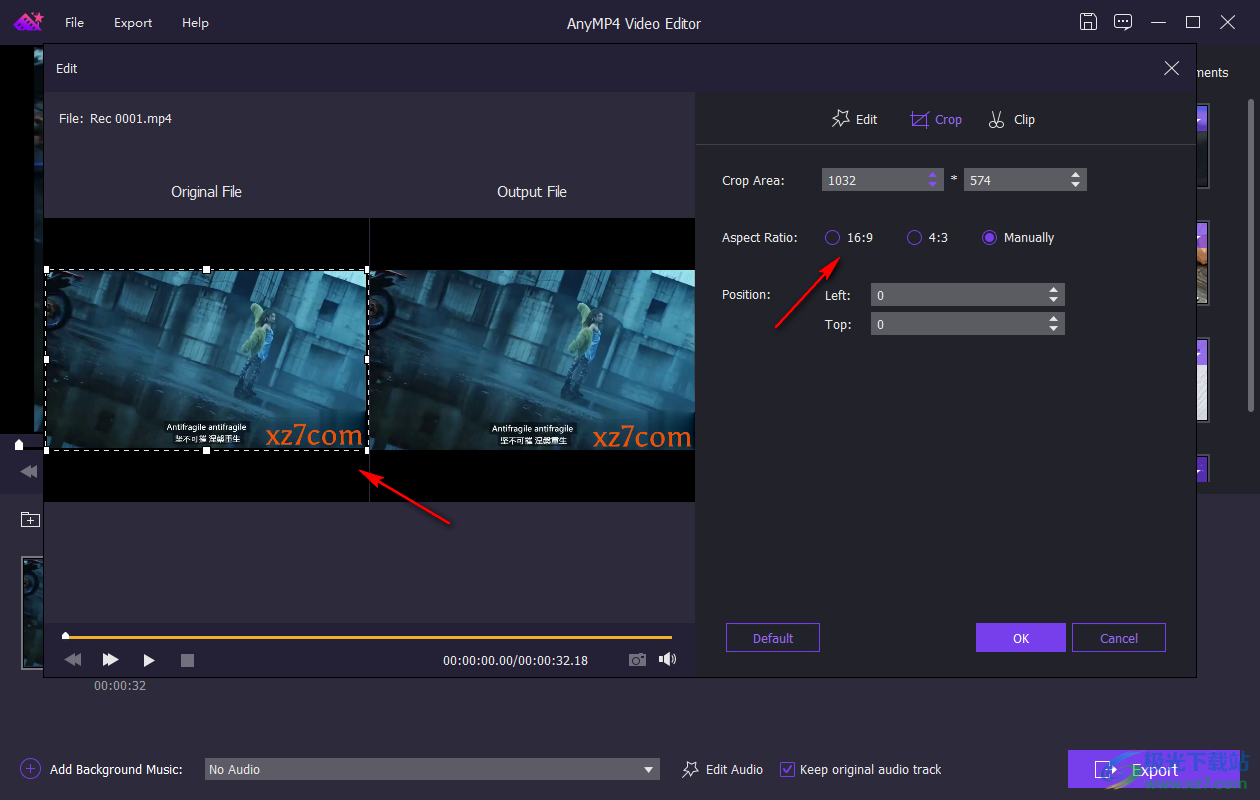Open the No Audio background music dropdown
This screenshot has height=800, width=1260.
tap(432, 769)
